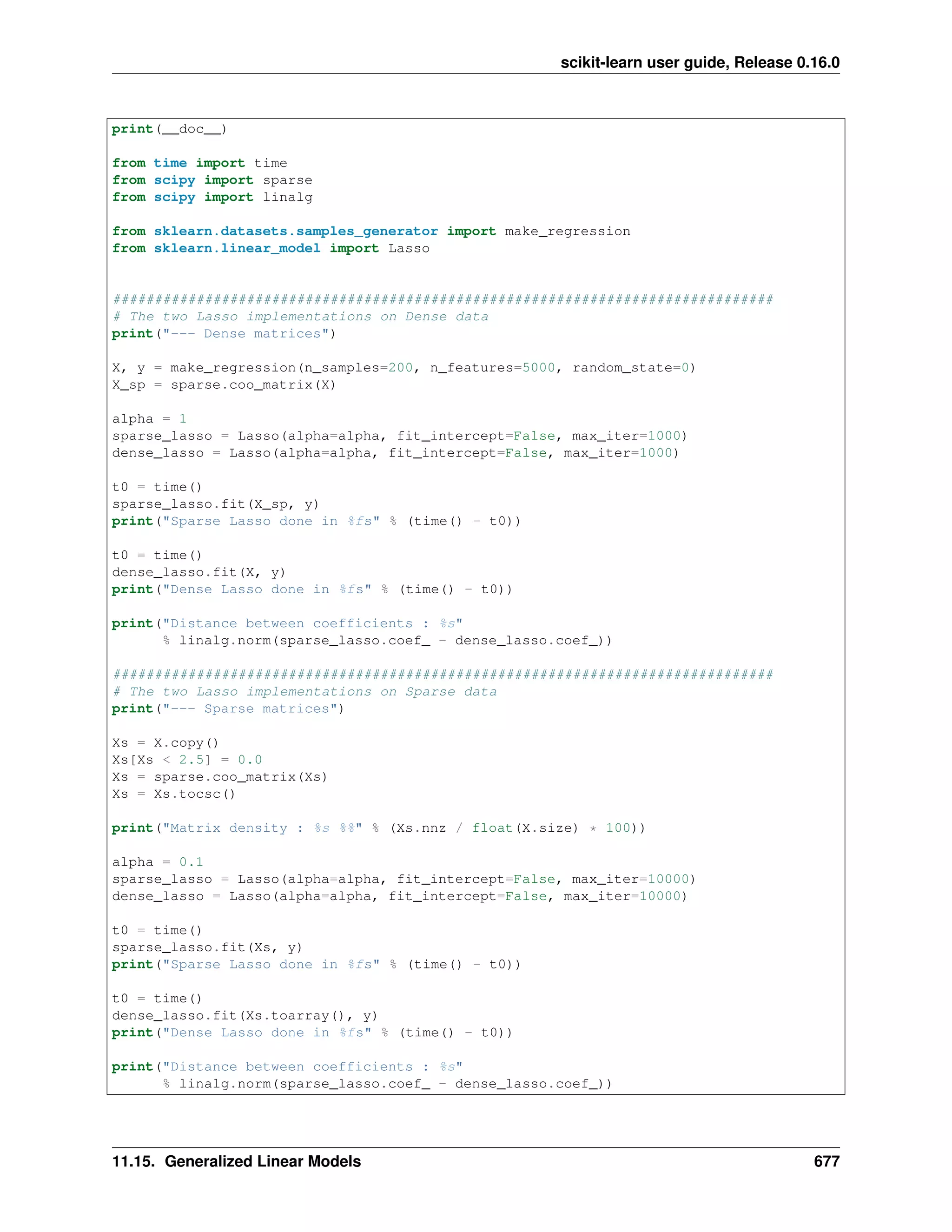Click the header 'scikit-learn user guide, Release 0.16.0'
This screenshot has width=952, height=1232.
pos(700,63)
